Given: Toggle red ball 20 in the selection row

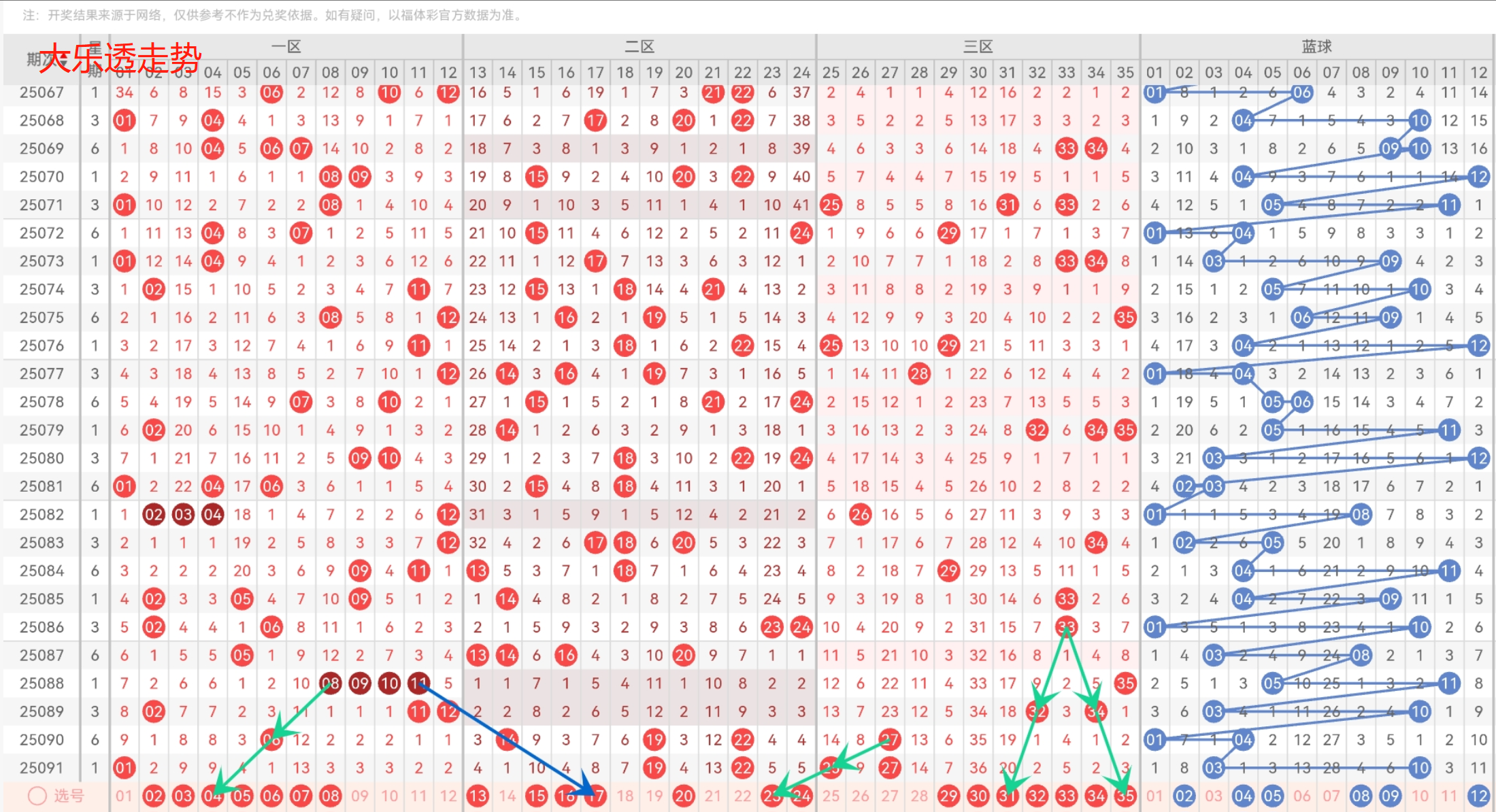Looking at the screenshot, I should [x=684, y=796].
